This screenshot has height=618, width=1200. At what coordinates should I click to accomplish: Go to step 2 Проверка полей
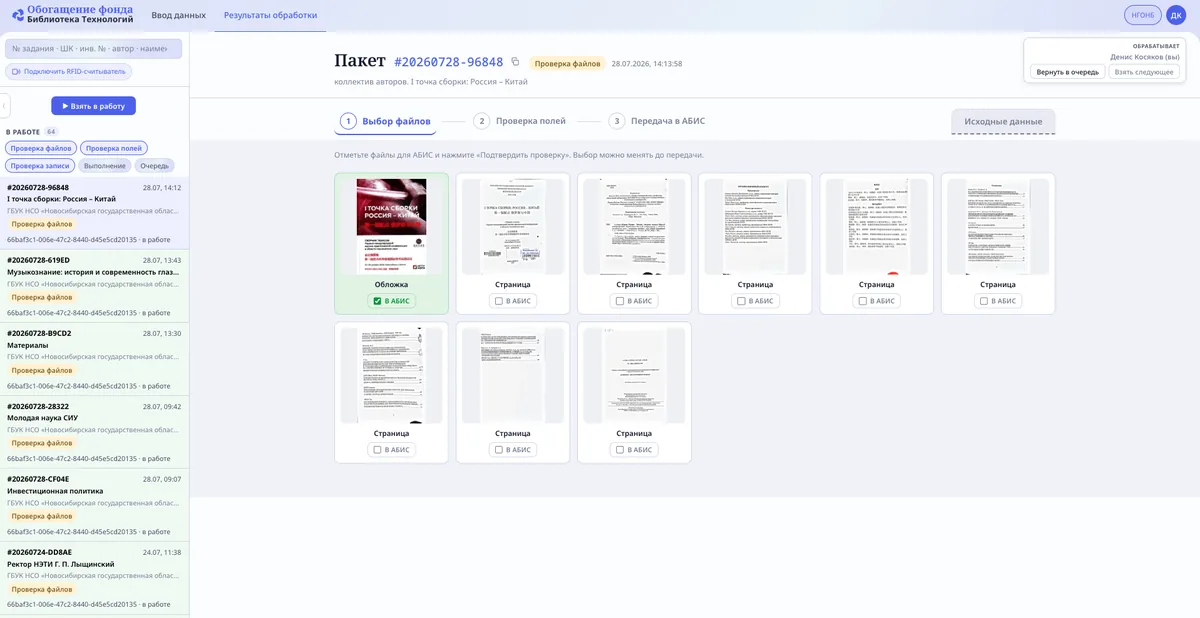[520, 121]
